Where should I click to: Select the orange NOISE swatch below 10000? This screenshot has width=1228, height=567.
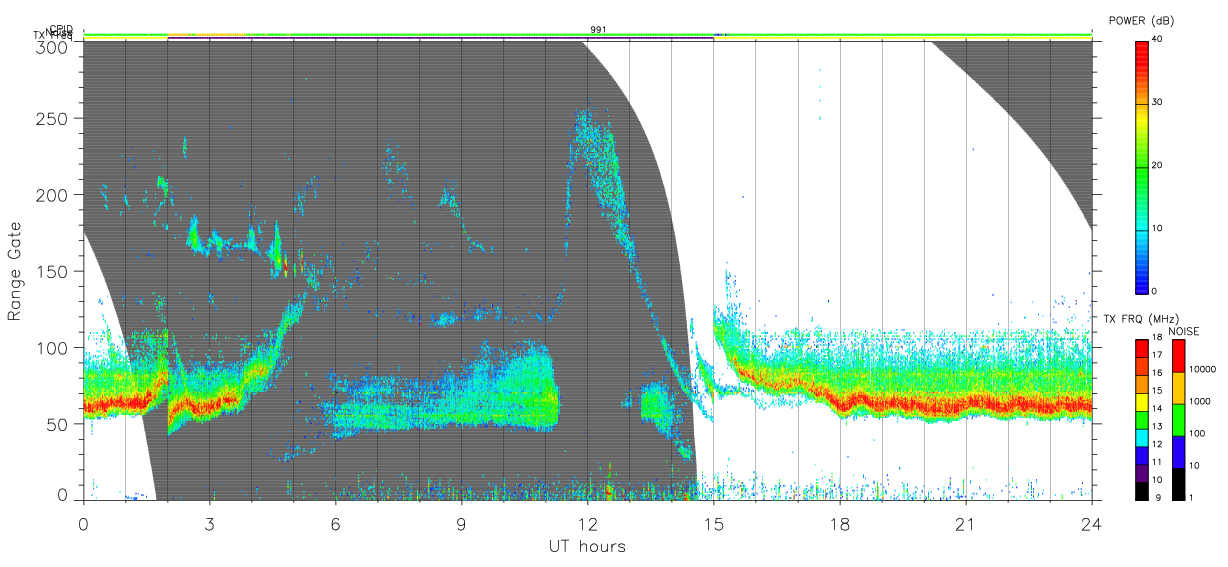point(1178,388)
